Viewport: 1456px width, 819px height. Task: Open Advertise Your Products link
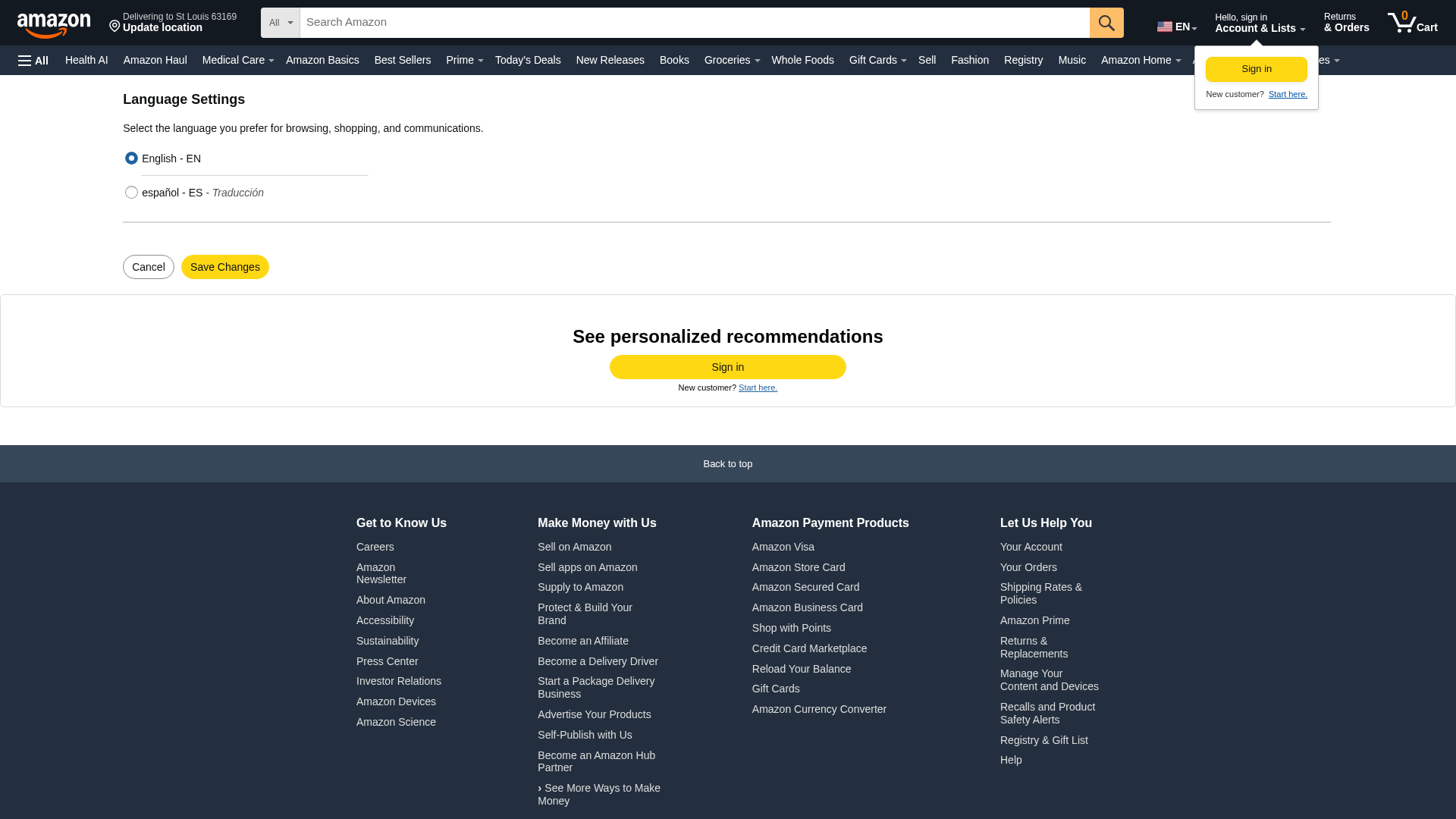(595, 714)
